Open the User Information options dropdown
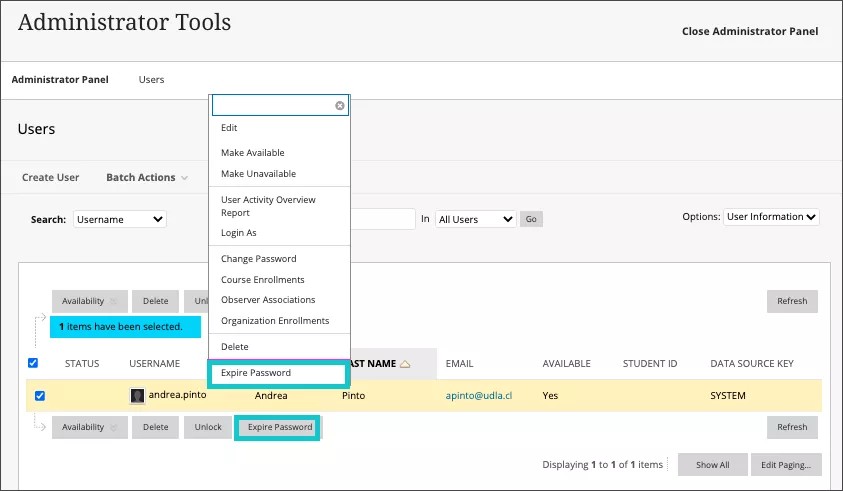 point(771,217)
